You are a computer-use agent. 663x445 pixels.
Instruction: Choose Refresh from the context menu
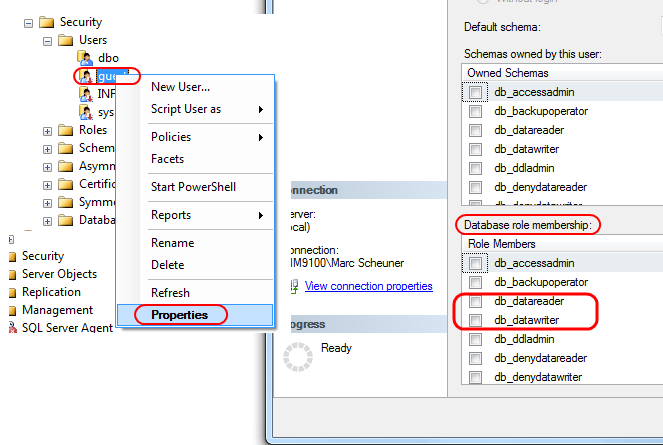click(x=195, y=293)
